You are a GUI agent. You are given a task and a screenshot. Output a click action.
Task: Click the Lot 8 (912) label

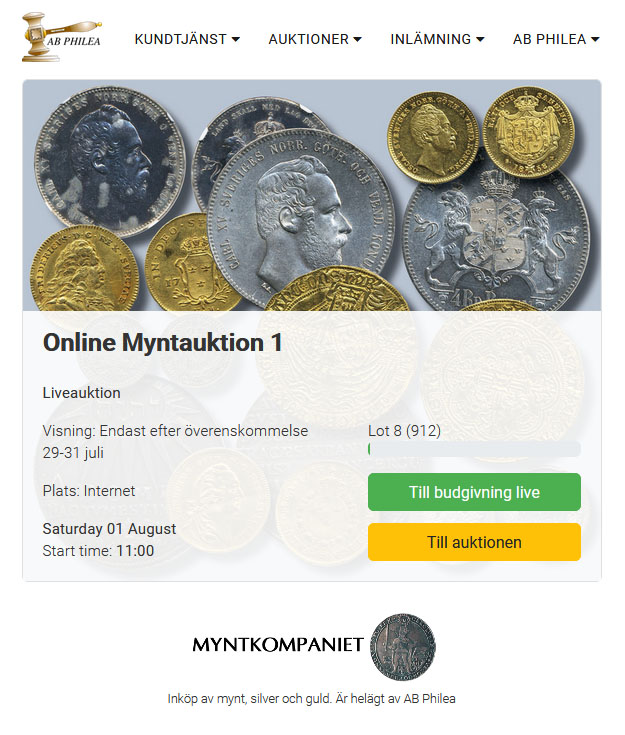[404, 430]
